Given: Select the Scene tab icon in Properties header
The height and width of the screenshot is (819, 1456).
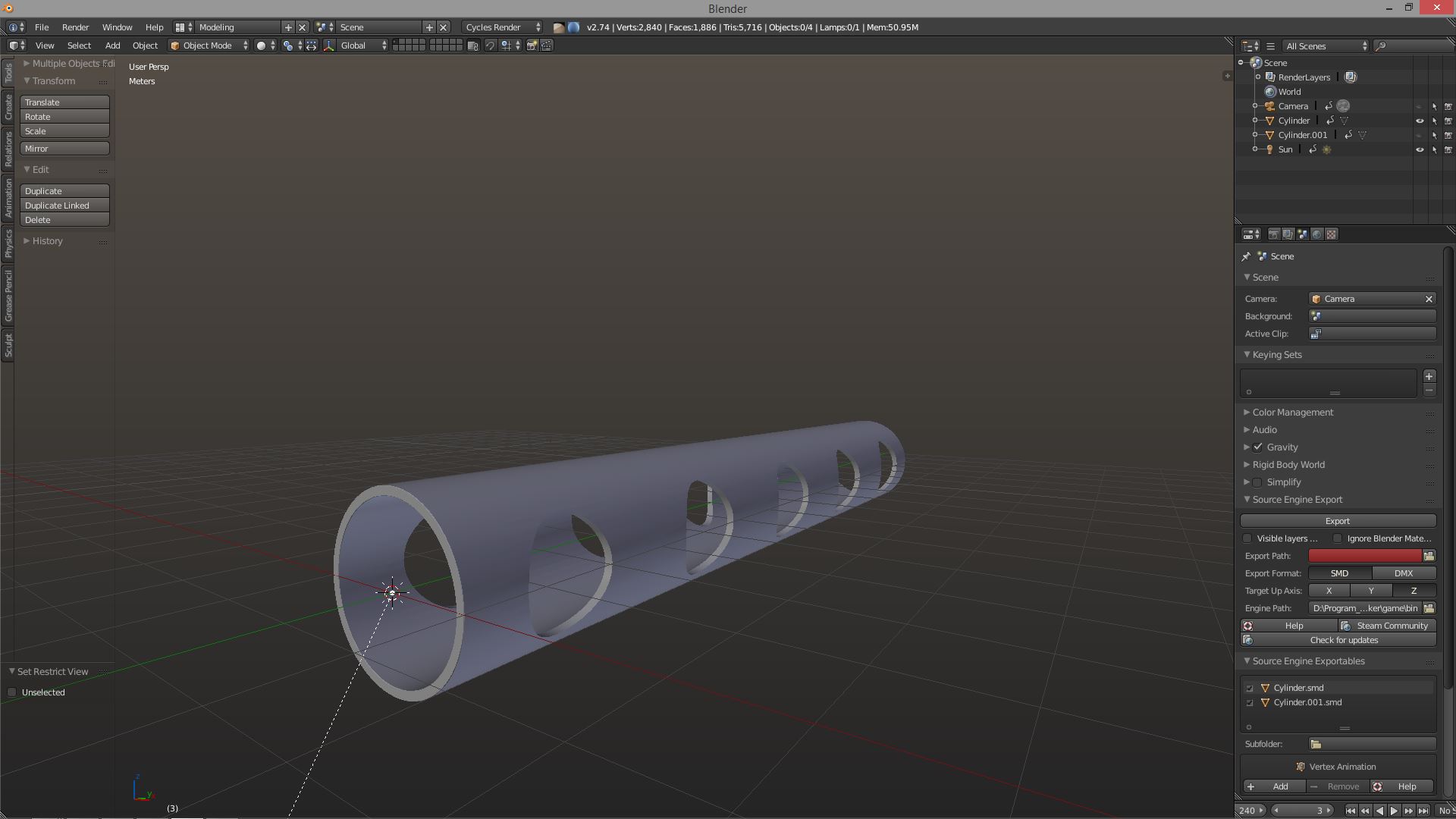Looking at the screenshot, I should (x=1302, y=234).
